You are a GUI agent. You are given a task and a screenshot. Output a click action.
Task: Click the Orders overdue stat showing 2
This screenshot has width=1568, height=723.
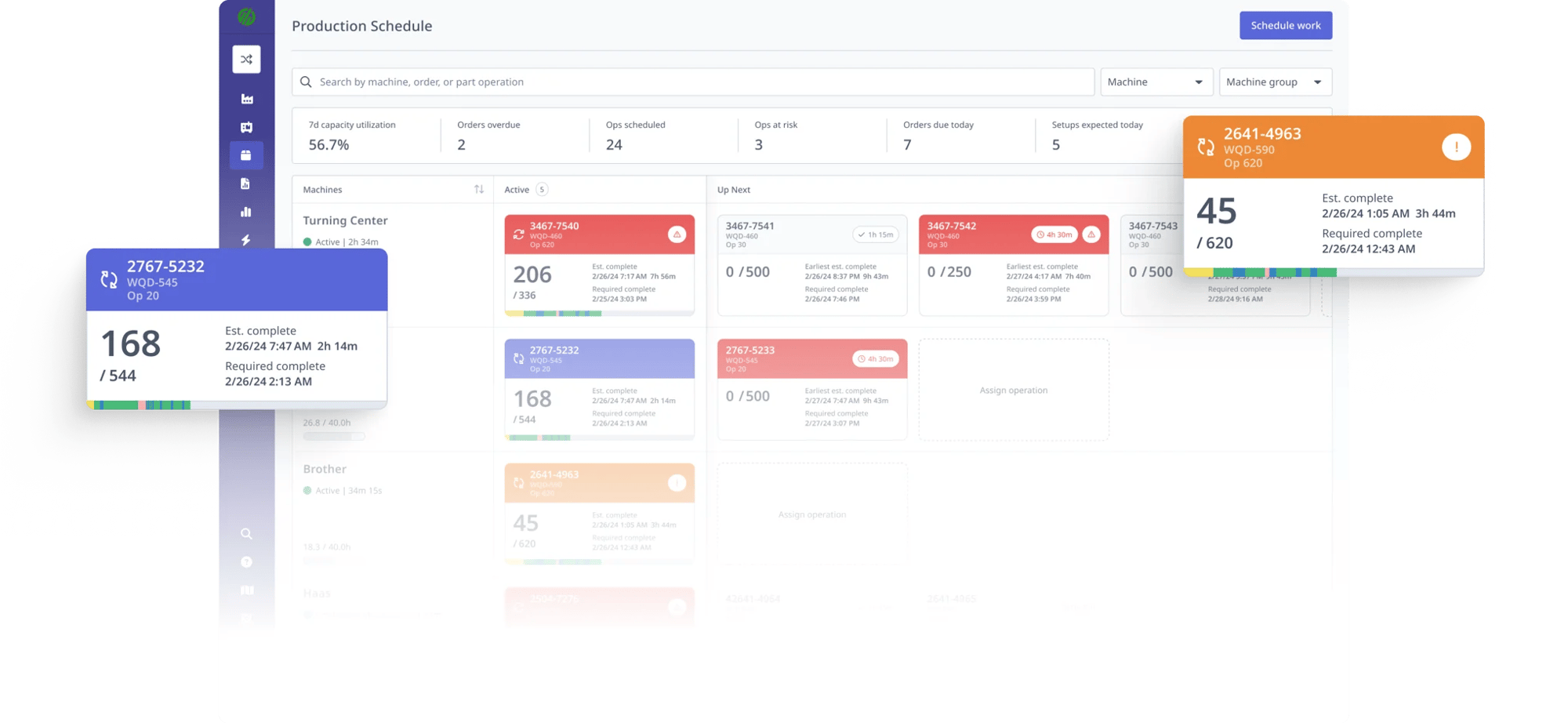(488, 136)
